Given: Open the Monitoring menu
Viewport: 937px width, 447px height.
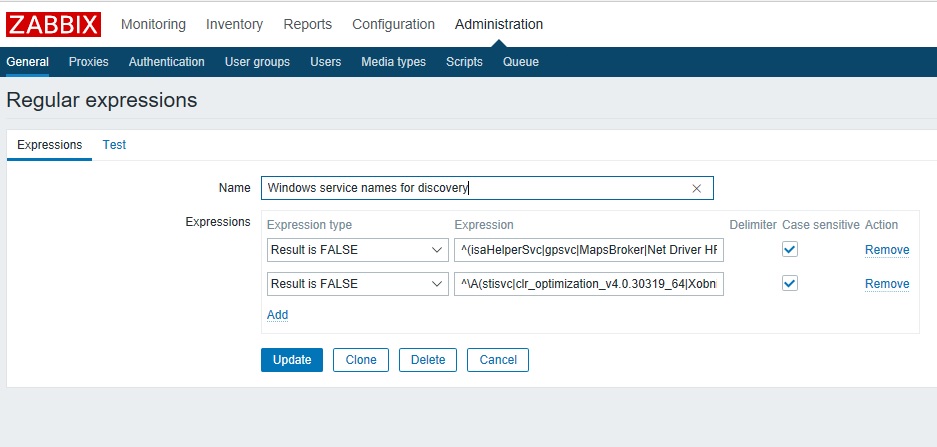Looking at the screenshot, I should pos(153,24).
